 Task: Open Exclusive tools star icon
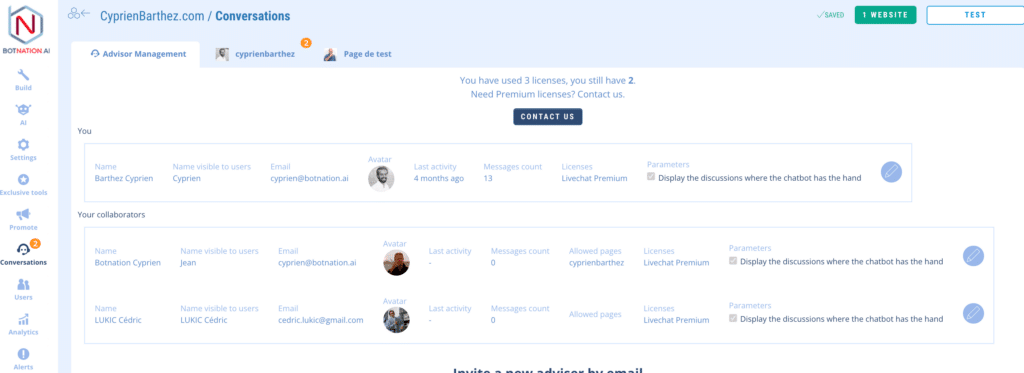click(x=24, y=180)
